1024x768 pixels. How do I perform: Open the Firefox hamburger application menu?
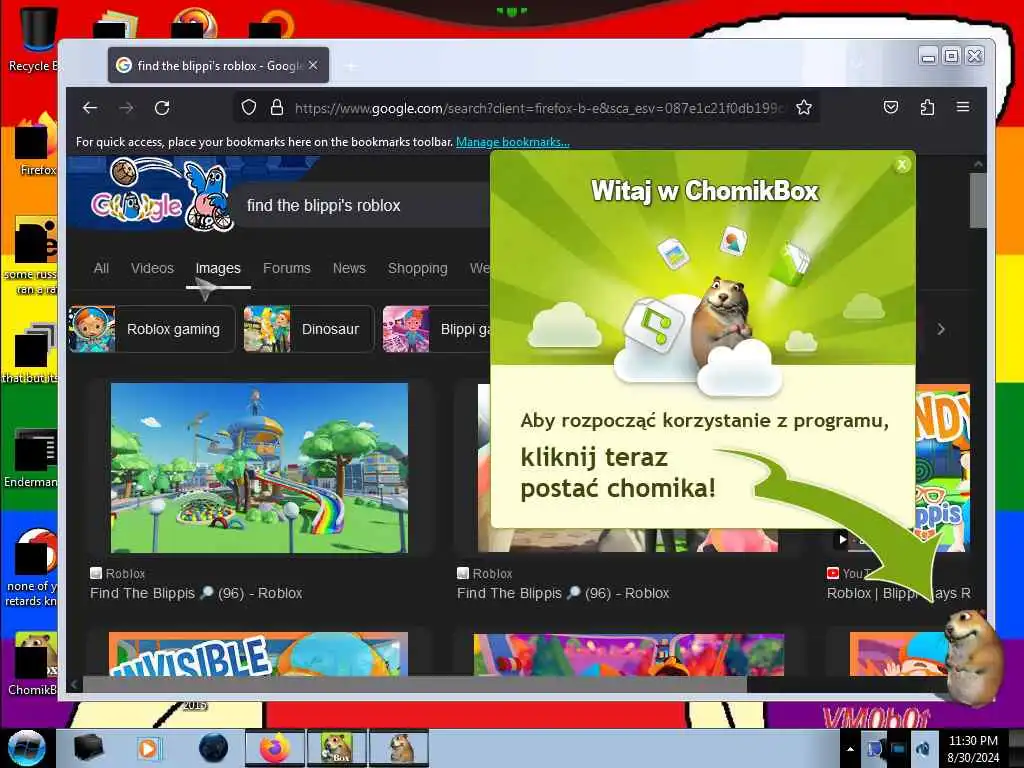963,106
